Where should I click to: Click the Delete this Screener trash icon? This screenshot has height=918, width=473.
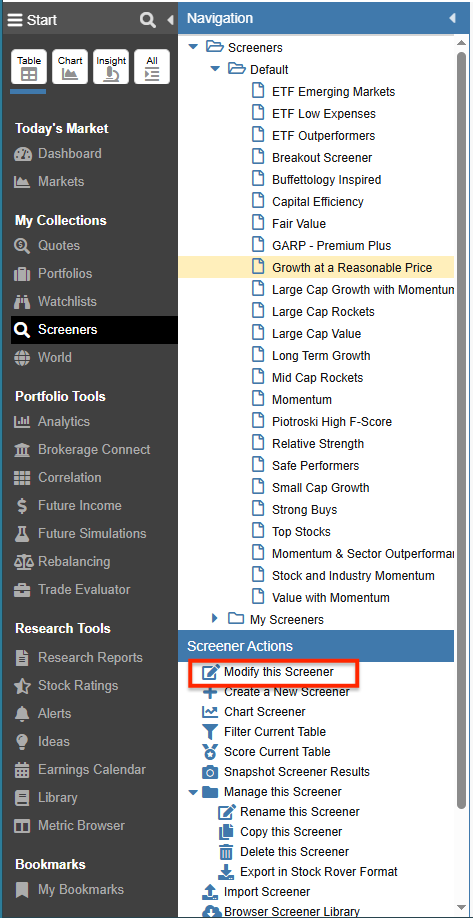pos(226,852)
